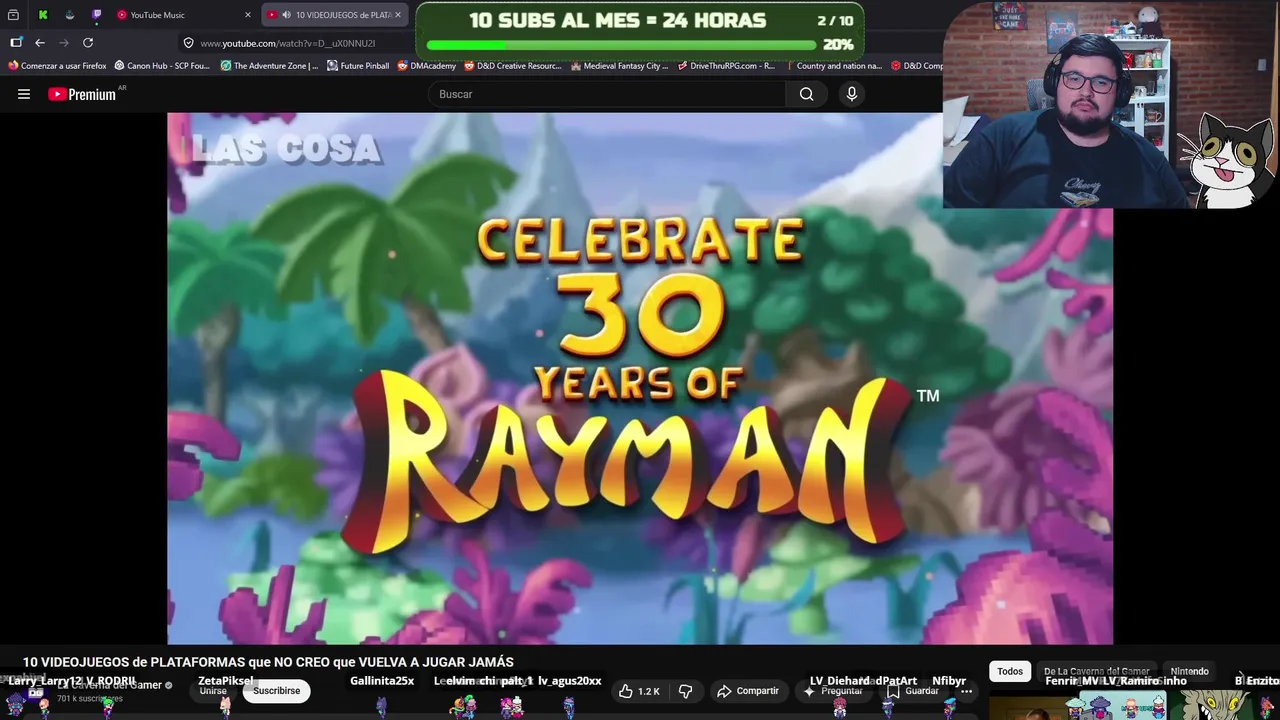Switch to the Kick pinned tab
Image resolution: width=1280 pixels, height=720 pixels.
[x=42, y=15]
